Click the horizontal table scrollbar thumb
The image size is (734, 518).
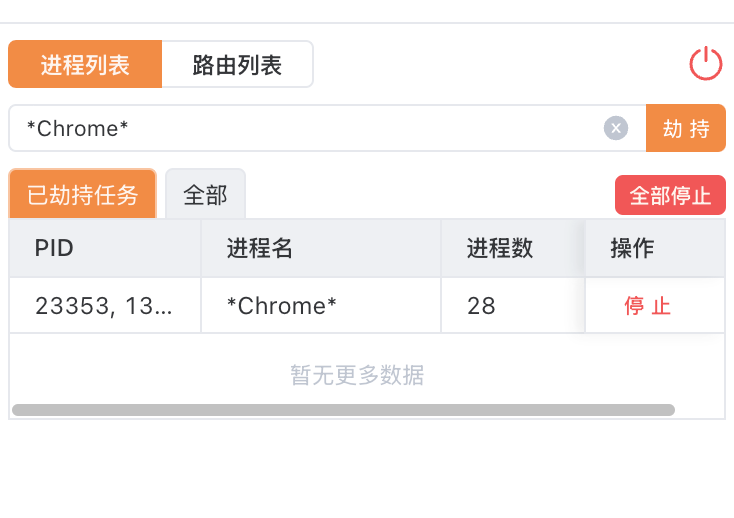click(x=343, y=410)
